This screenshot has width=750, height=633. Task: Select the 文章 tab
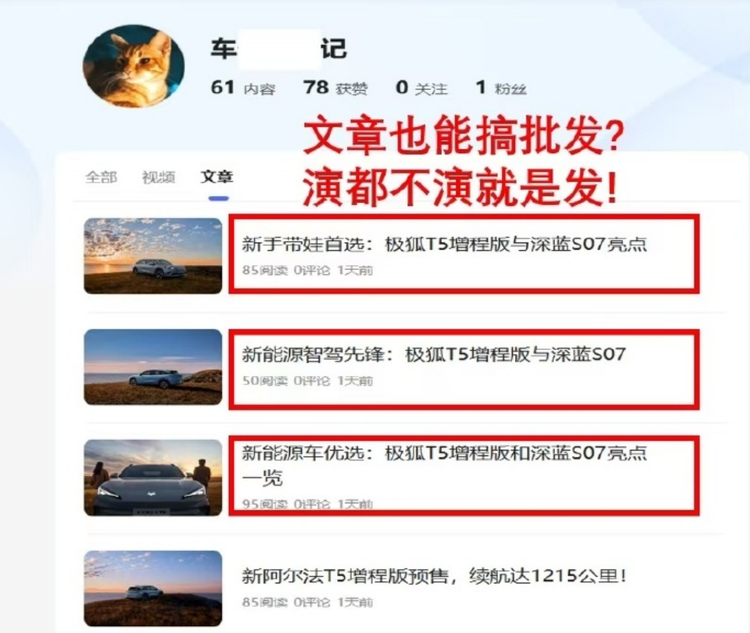pos(217,177)
